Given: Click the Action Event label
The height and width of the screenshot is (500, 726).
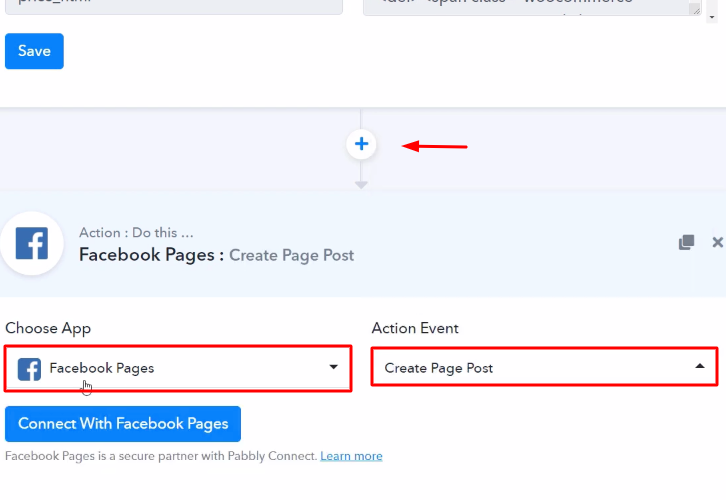Looking at the screenshot, I should [415, 328].
